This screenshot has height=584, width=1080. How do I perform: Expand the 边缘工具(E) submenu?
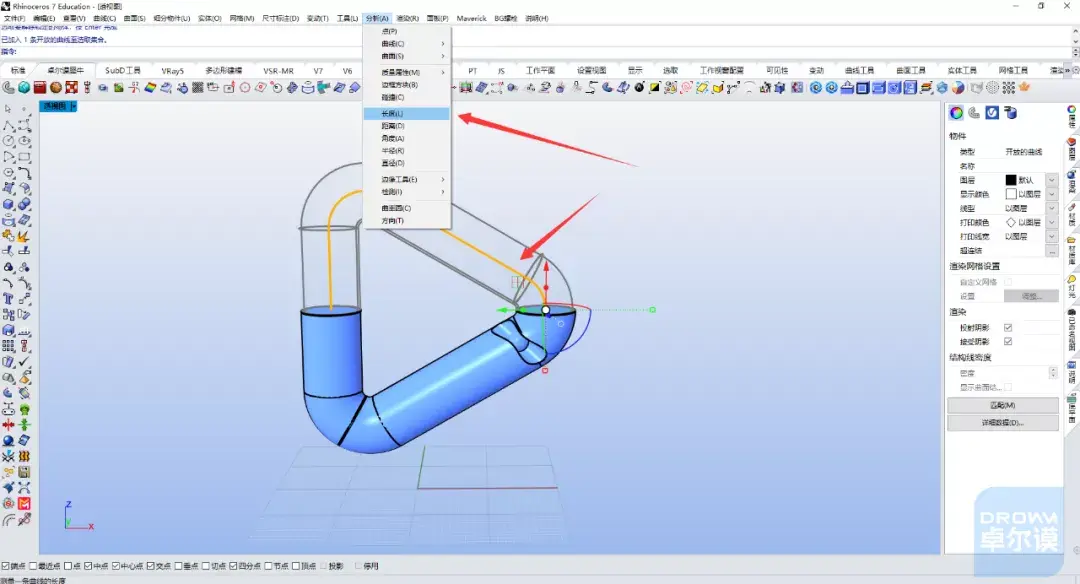click(x=406, y=179)
